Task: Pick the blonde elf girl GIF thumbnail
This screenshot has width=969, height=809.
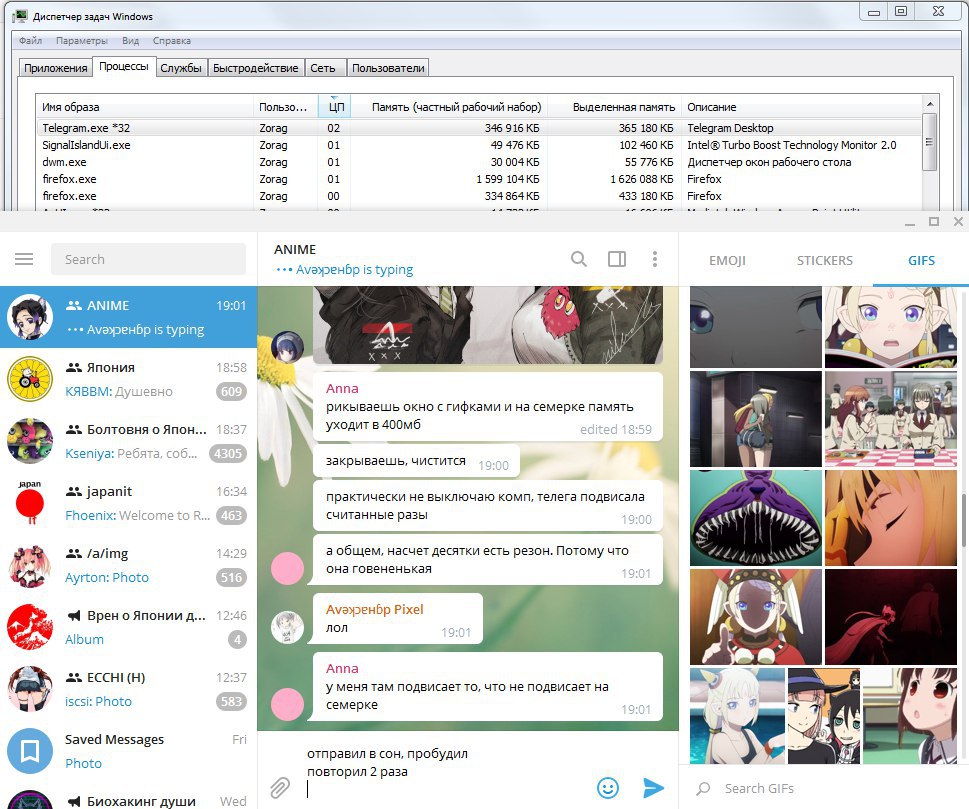Action: pyautogui.click(x=891, y=326)
